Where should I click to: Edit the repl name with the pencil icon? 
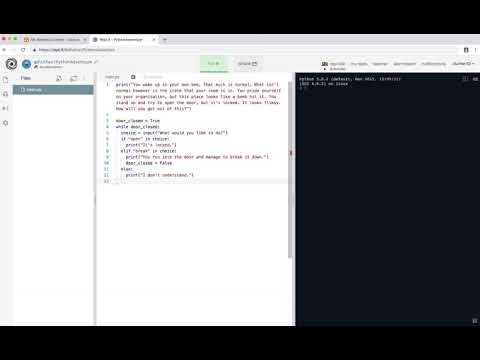tap(96, 62)
